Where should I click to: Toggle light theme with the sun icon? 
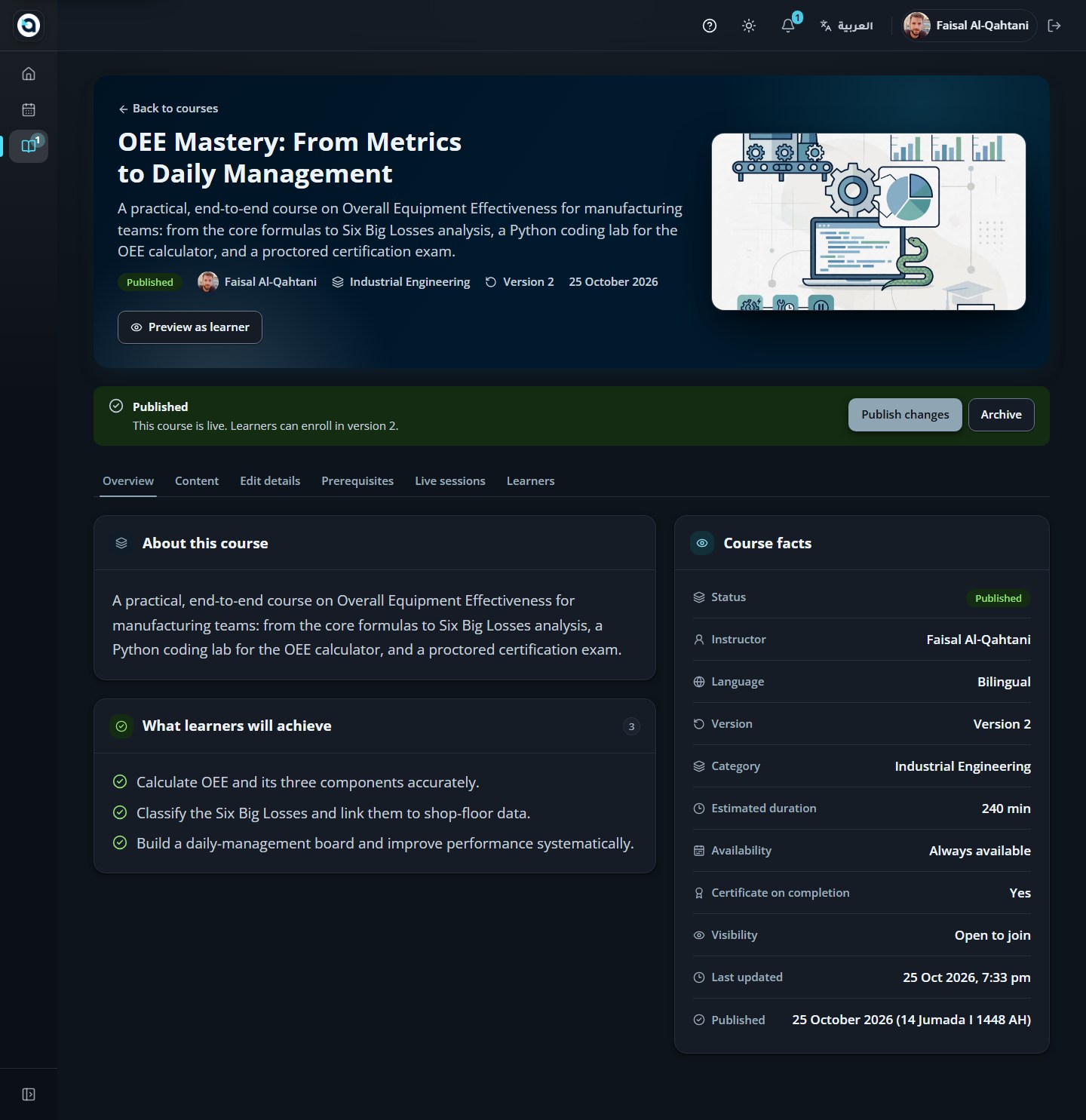coord(749,26)
